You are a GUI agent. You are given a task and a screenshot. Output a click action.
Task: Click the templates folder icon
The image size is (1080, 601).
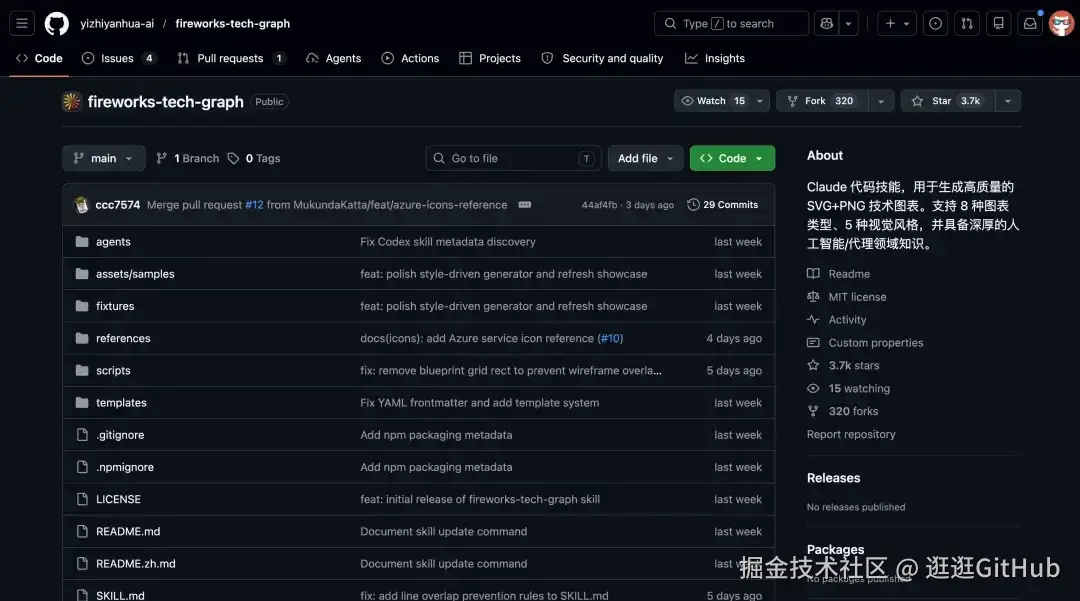pyautogui.click(x=82, y=403)
